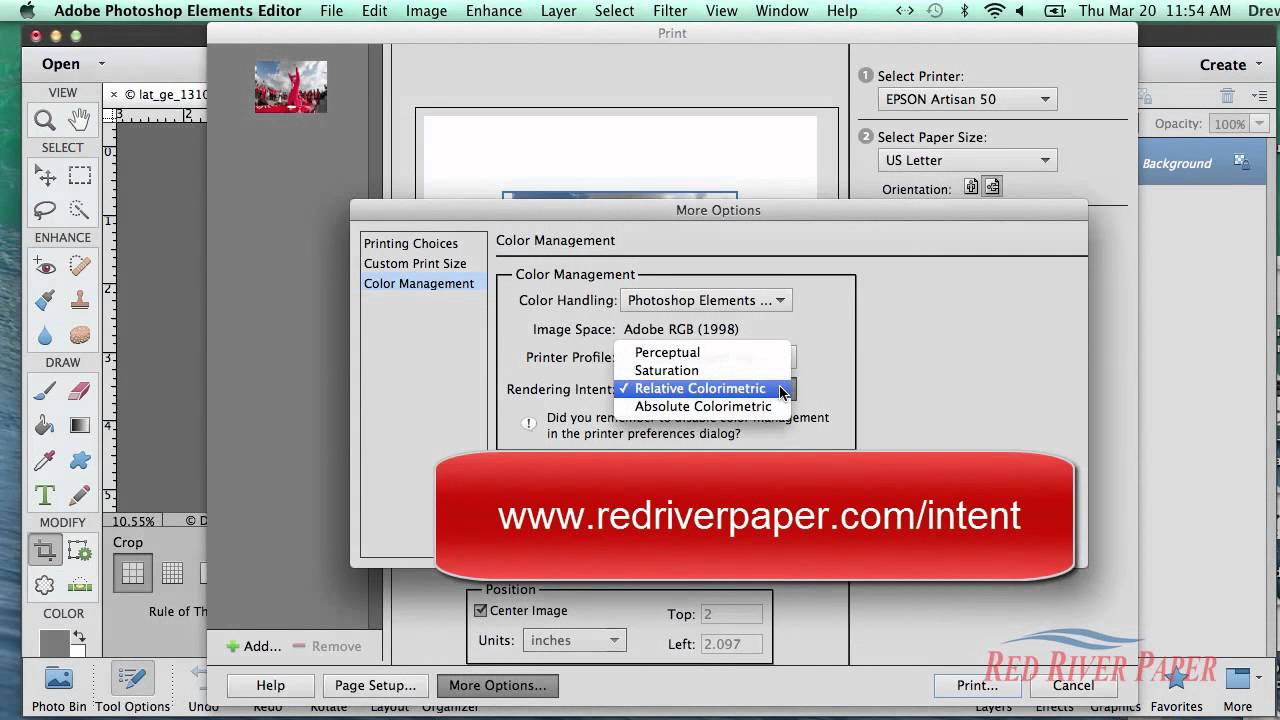1280x720 pixels.
Task: Select the Cookie Cutter tool
Action: click(x=45, y=585)
